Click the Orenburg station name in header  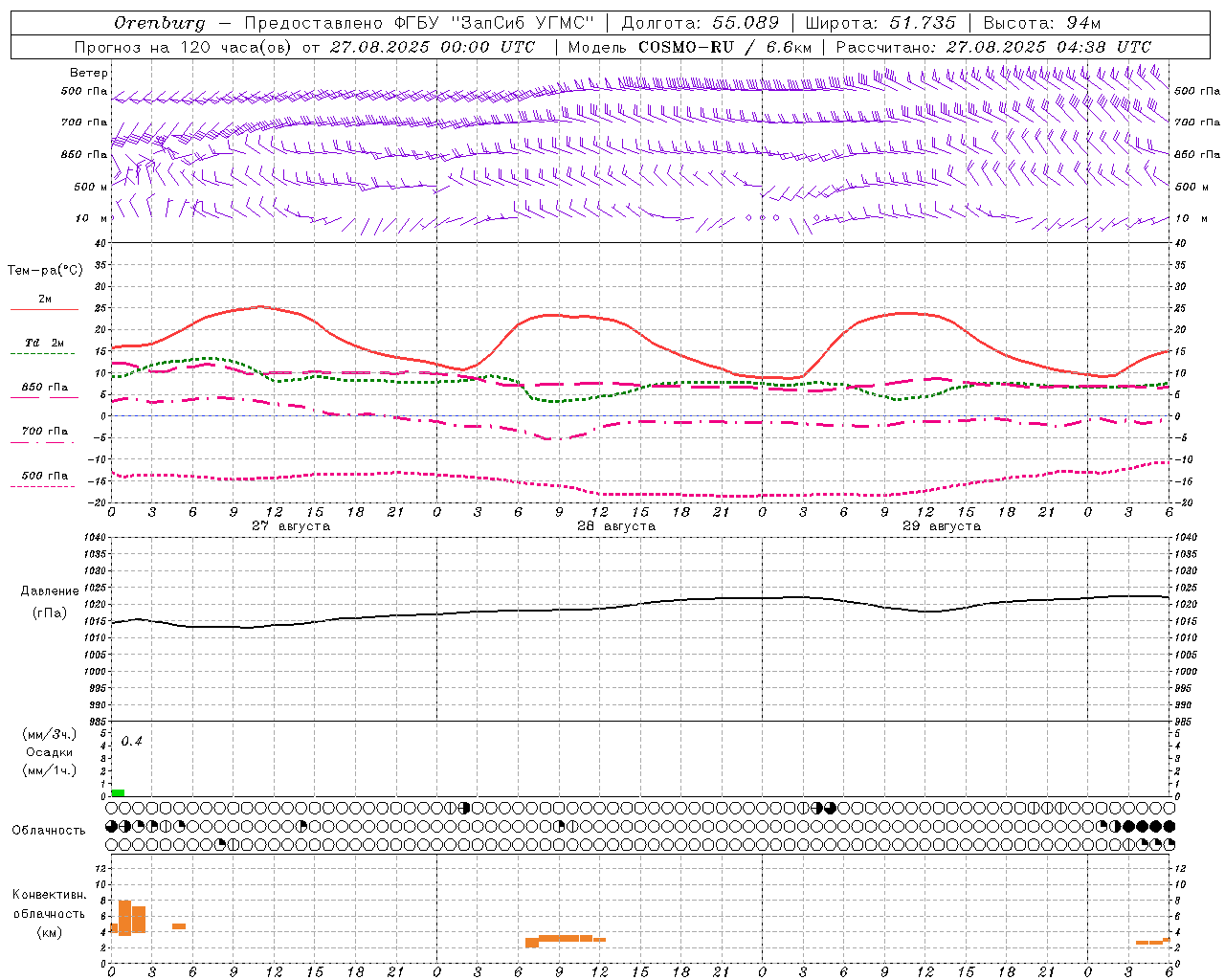pos(159,23)
